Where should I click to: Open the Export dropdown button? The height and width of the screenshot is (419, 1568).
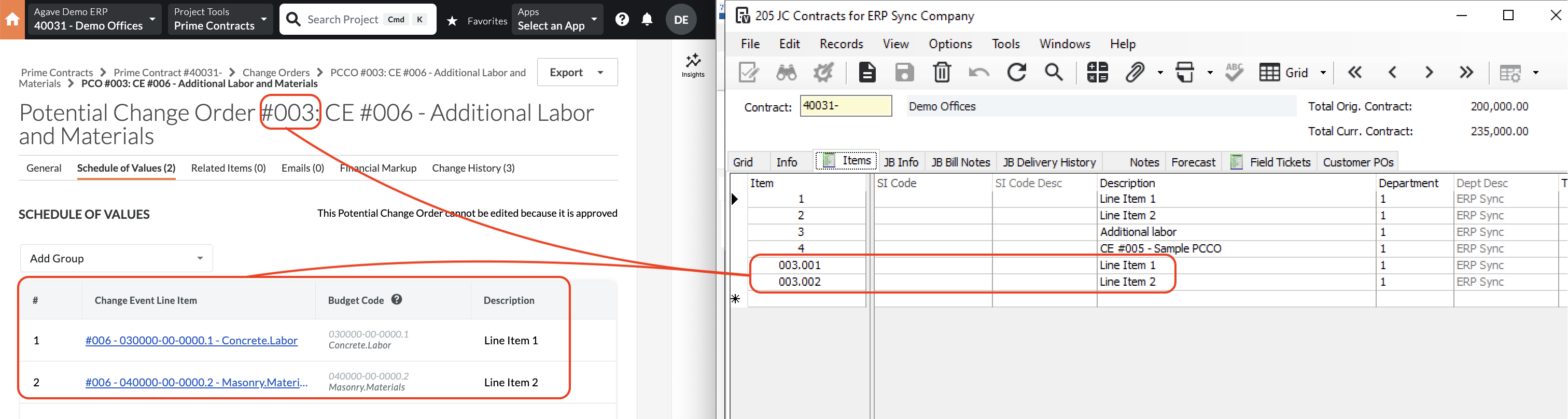point(577,72)
